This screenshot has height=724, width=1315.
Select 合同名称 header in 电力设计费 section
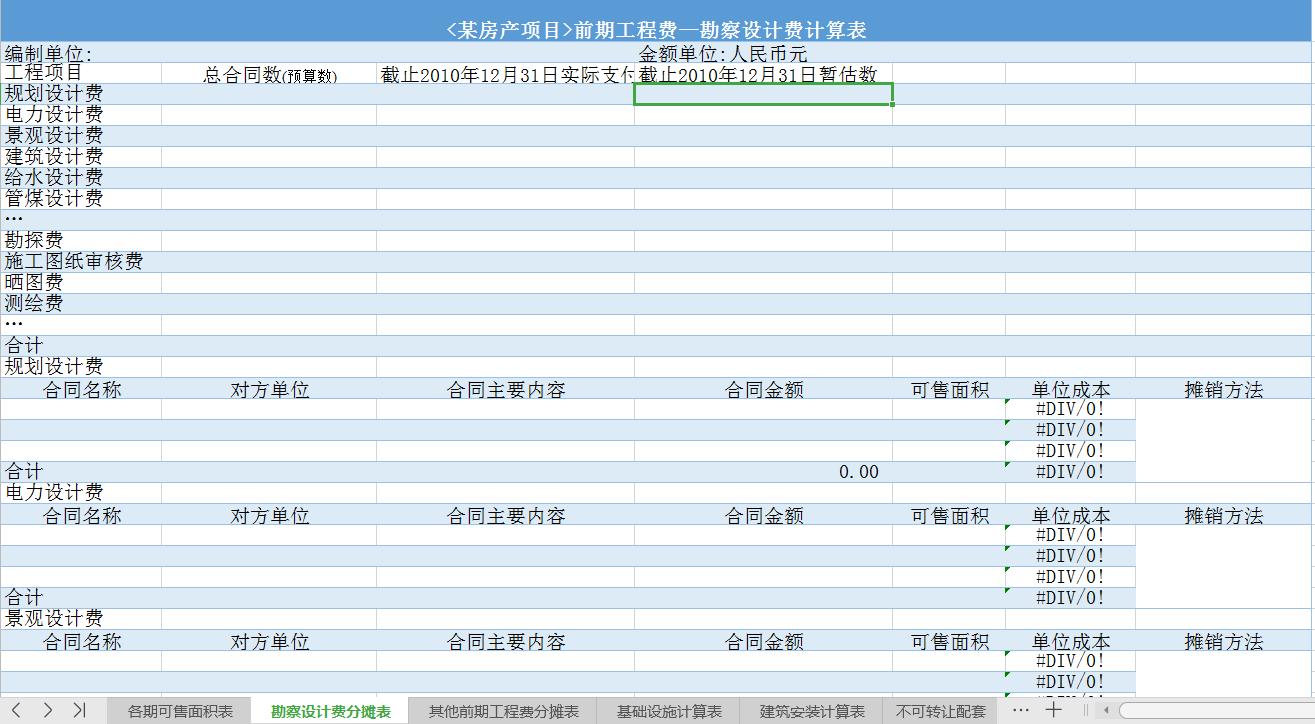click(81, 515)
